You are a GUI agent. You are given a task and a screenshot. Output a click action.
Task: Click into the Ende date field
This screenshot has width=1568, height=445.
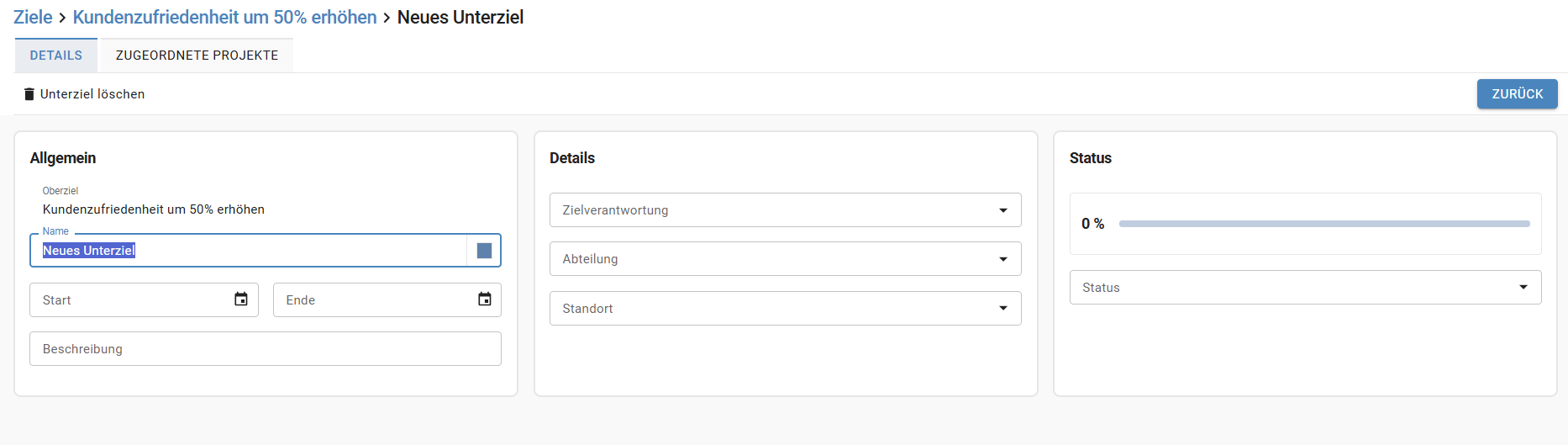click(387, 300)
